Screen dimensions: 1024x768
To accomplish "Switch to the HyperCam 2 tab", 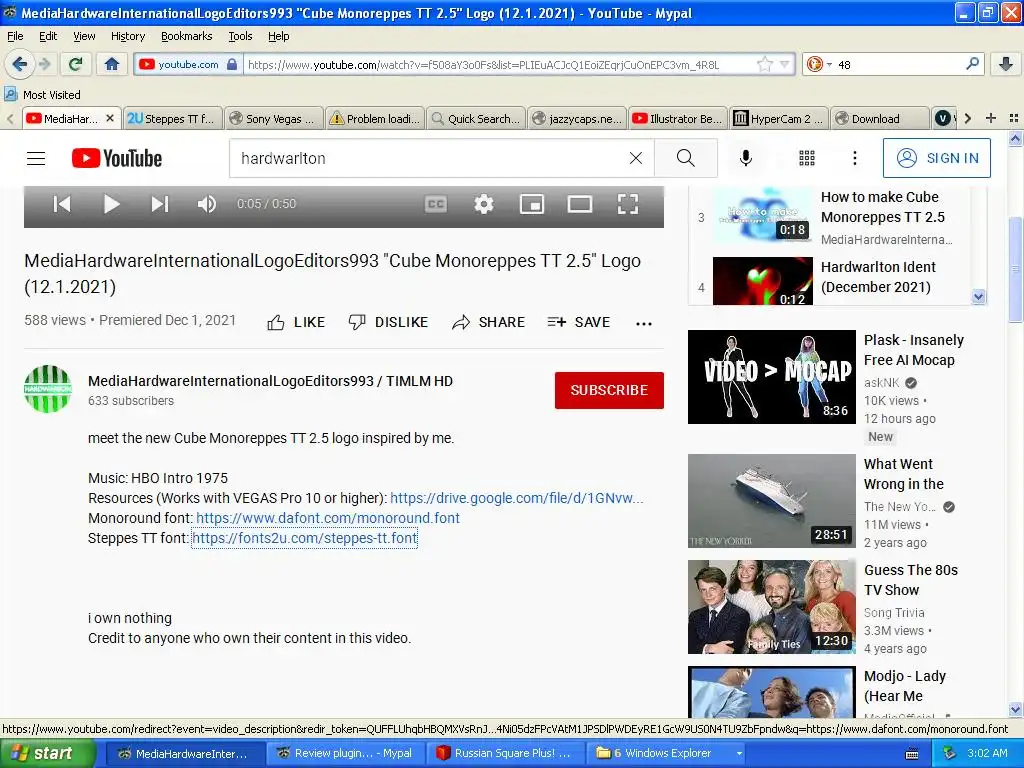I will pos(778,118).
